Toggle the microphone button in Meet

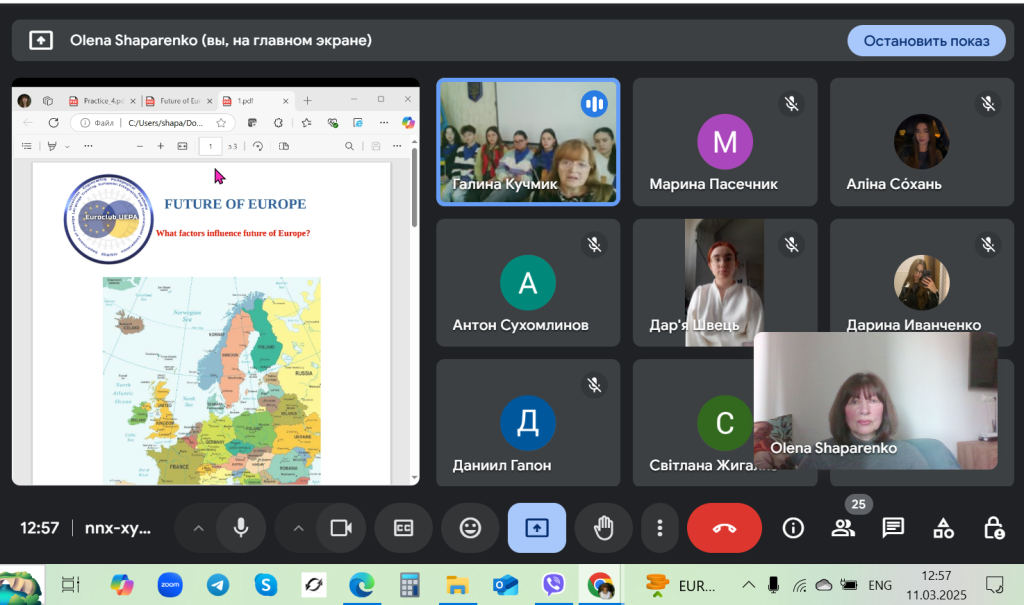click(241, 528)
